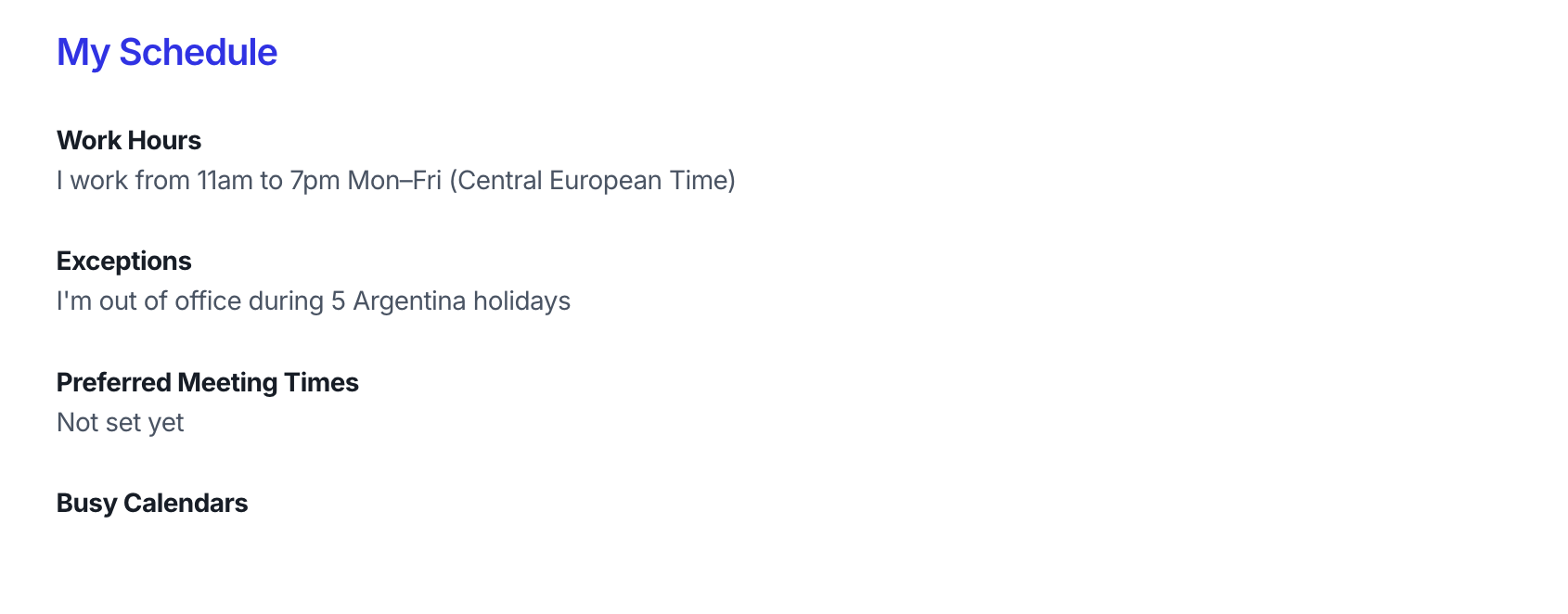Click the number 5 in Exceptions

[339, 301]
